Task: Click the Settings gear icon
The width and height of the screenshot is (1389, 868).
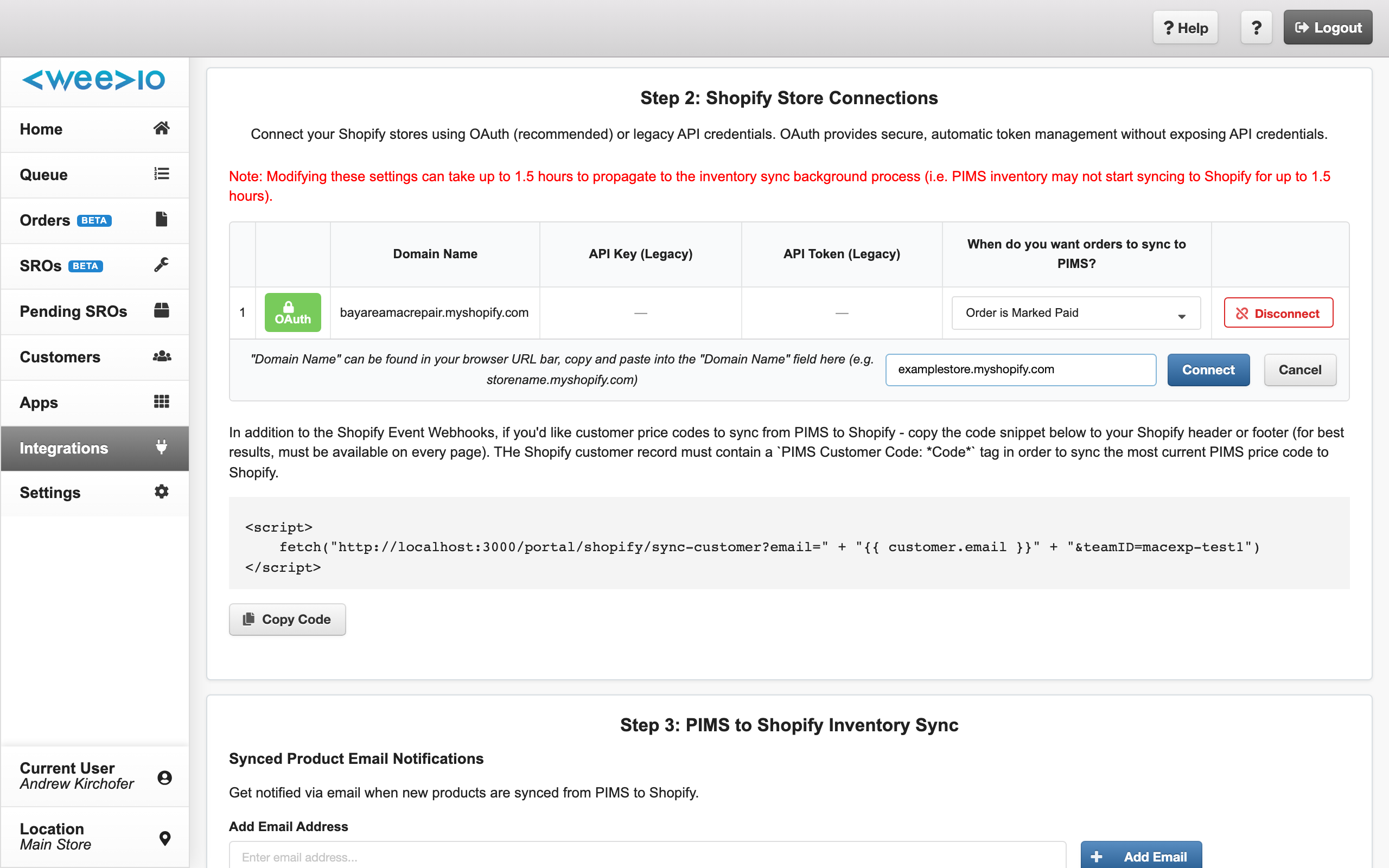Action: coord(161,492)
